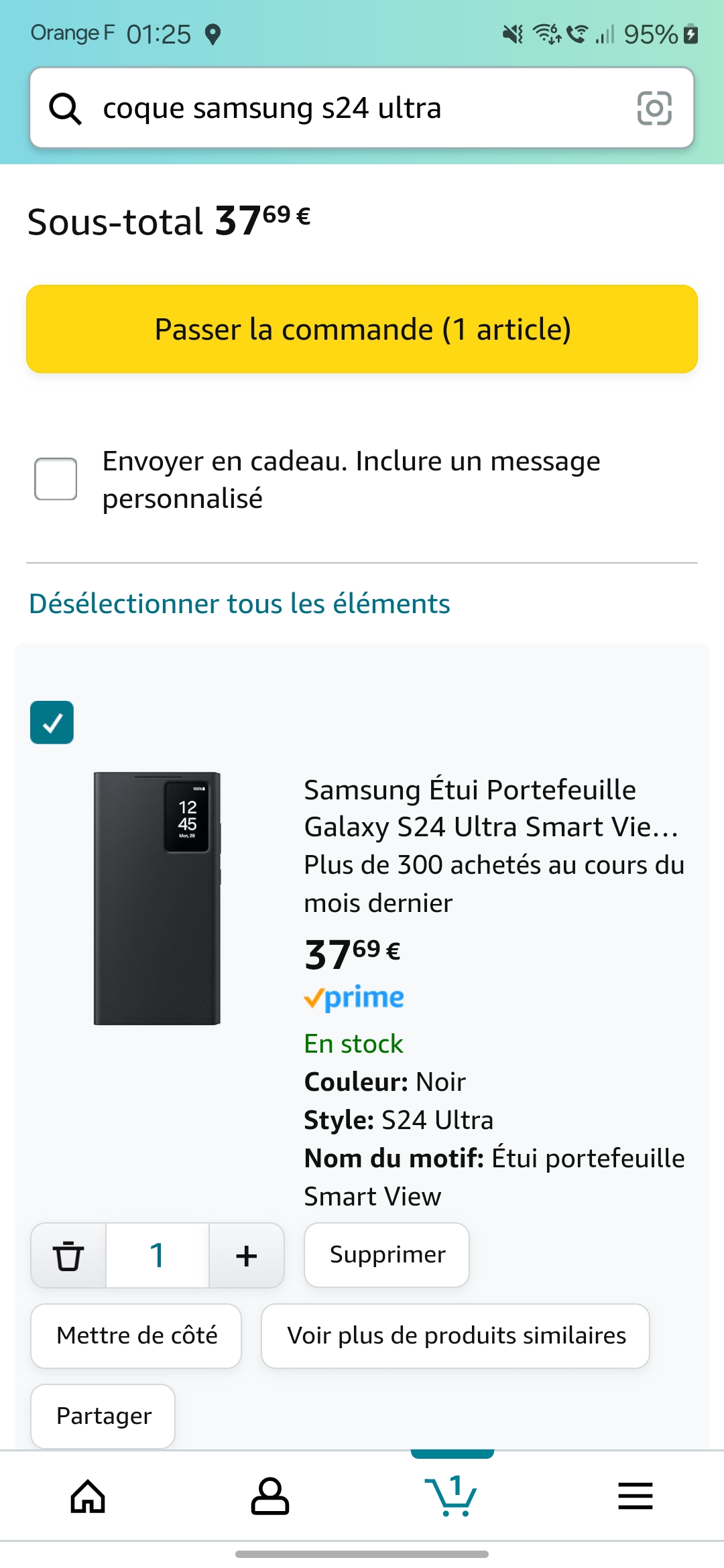The width and height of the screenshot is (724, 1568).
Task: Open the Samsung wallet case product thumbnail
Action: [158, 899]
